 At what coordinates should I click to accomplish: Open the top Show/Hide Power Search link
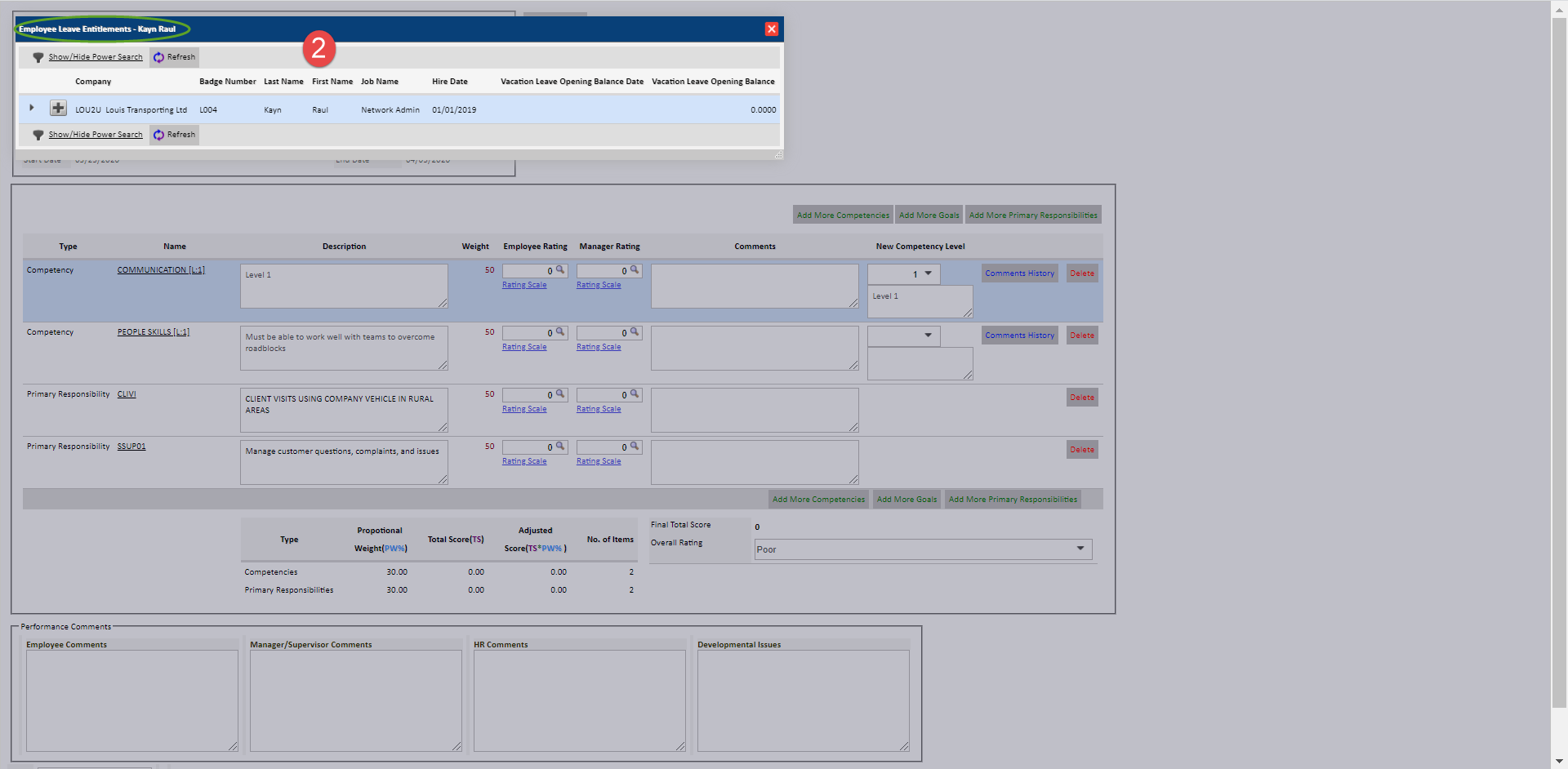click(x=96, y=57)
